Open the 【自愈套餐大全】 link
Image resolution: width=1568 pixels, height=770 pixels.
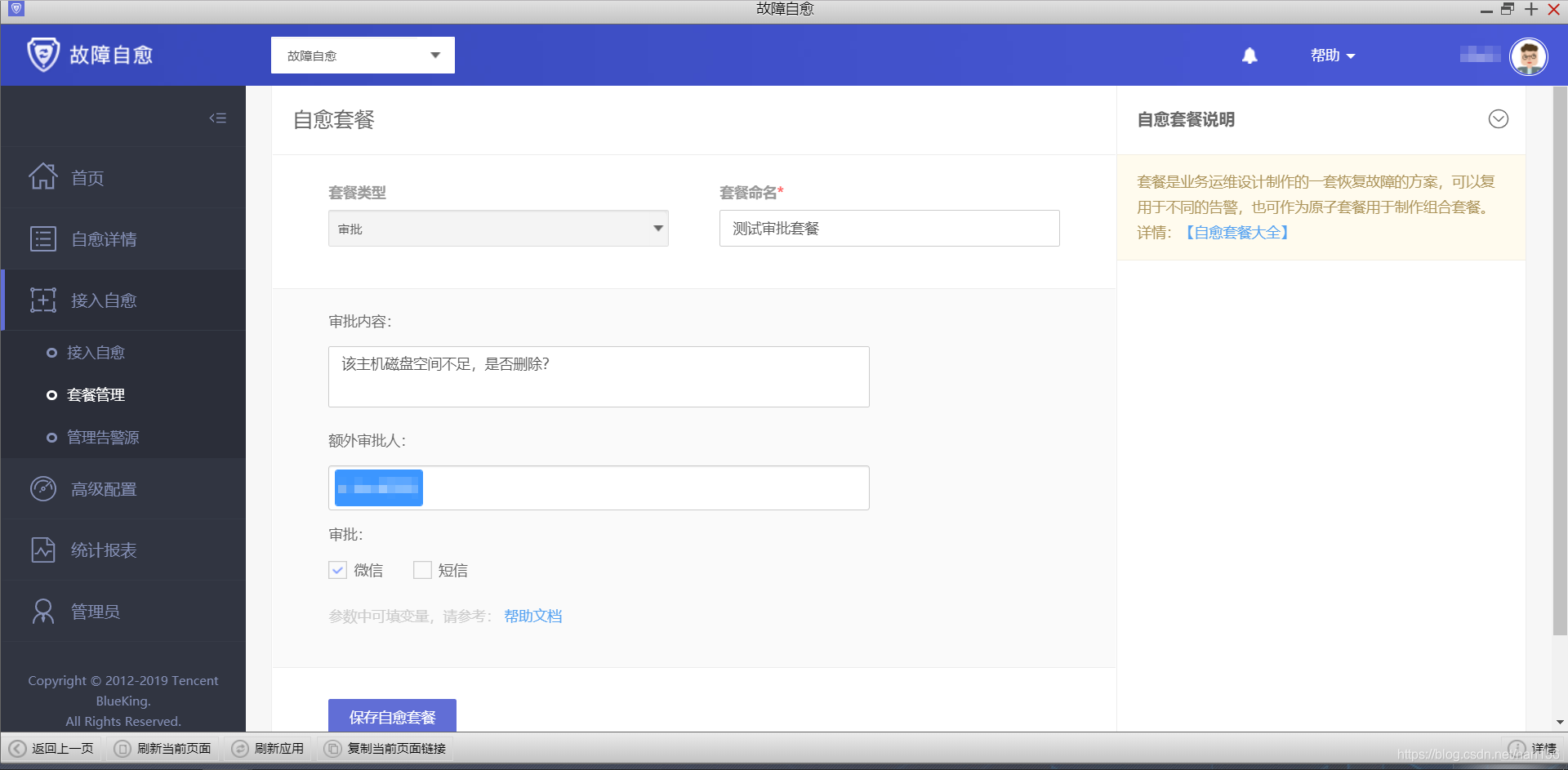[1236, 233]
